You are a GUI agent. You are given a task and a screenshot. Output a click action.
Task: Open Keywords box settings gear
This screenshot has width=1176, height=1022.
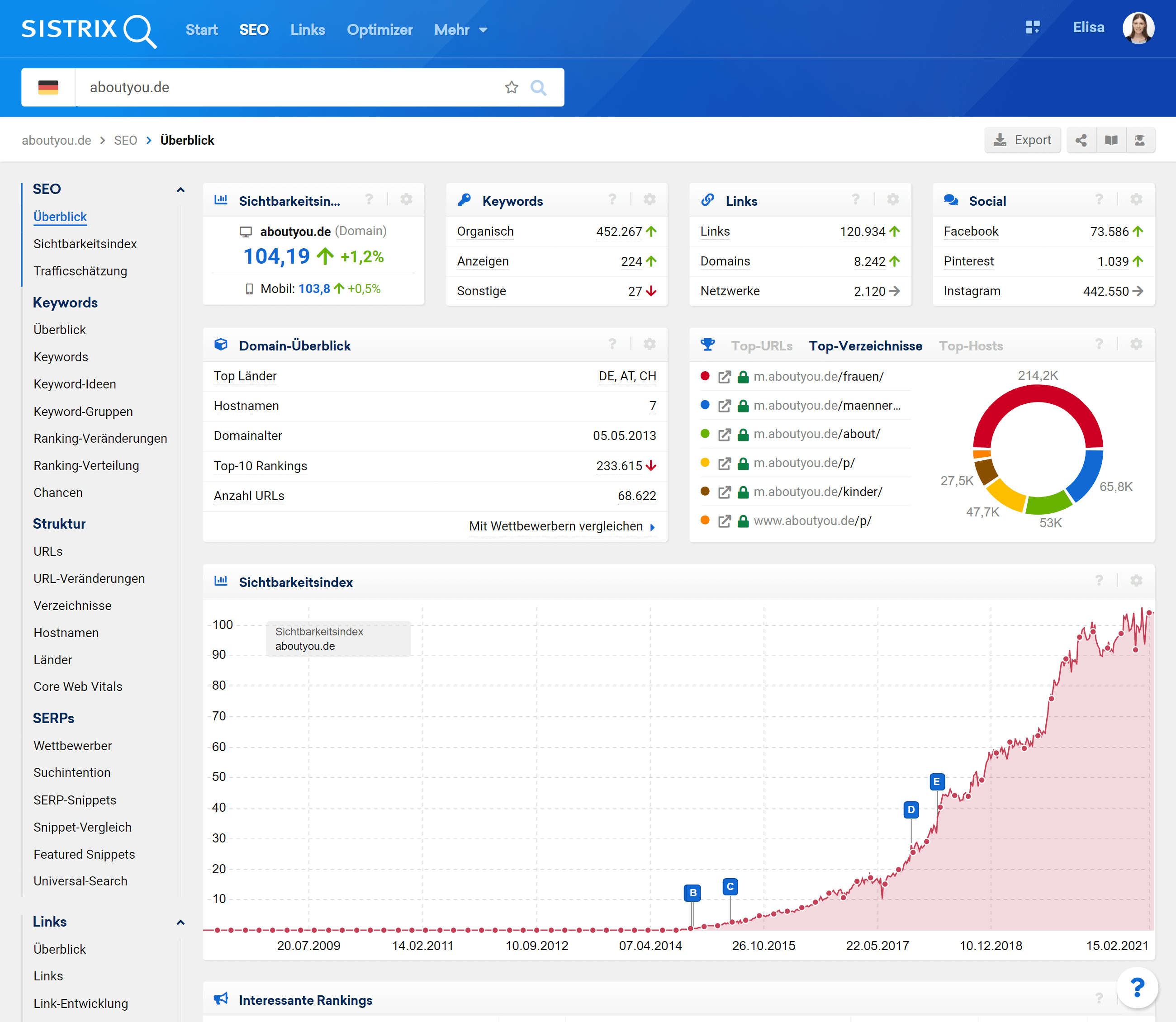pos(650,199)
